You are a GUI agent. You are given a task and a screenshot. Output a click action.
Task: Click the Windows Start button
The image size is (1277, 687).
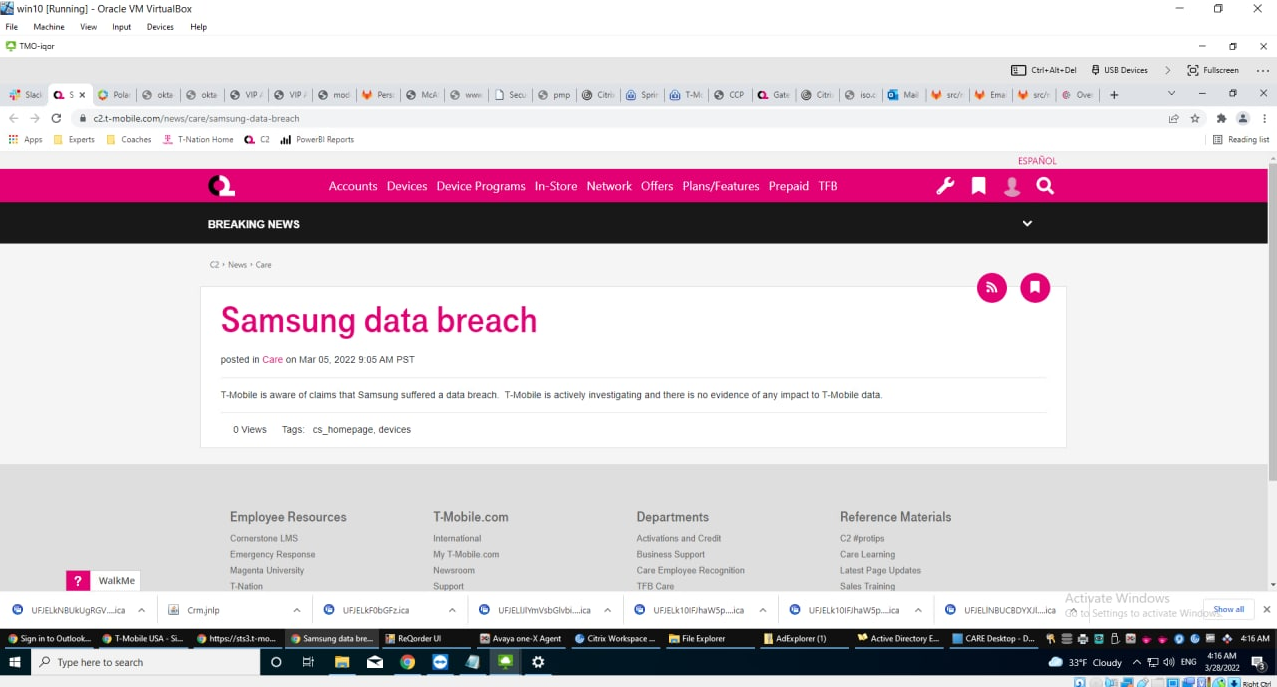[15, 662]
